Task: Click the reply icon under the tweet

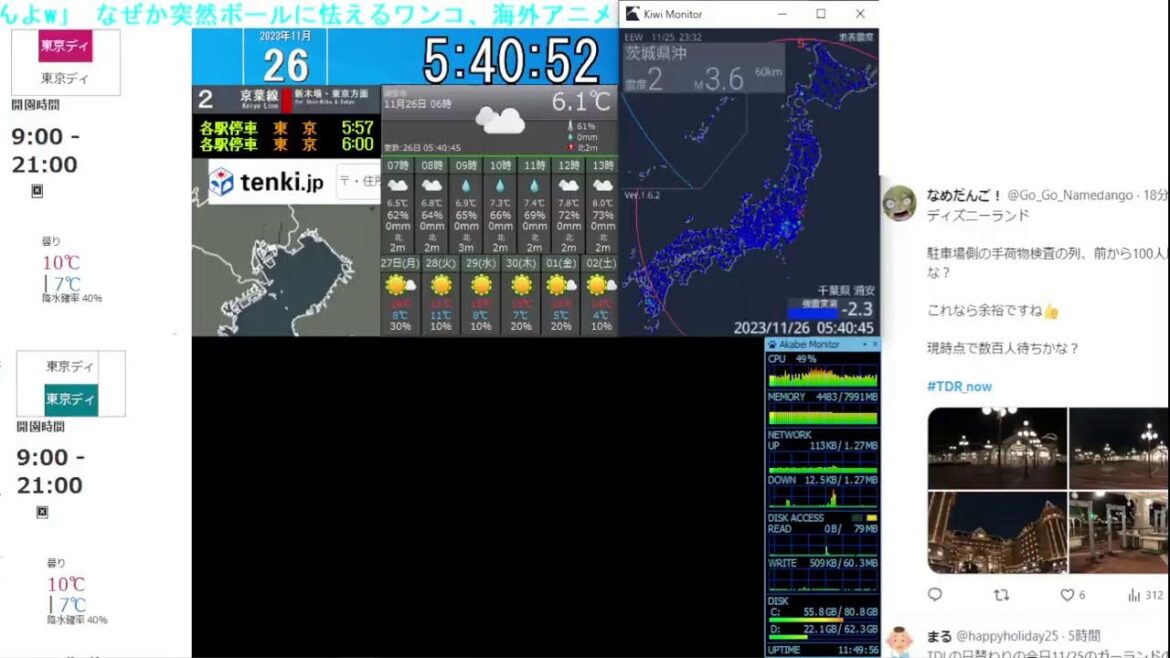Action: [935, 594]
